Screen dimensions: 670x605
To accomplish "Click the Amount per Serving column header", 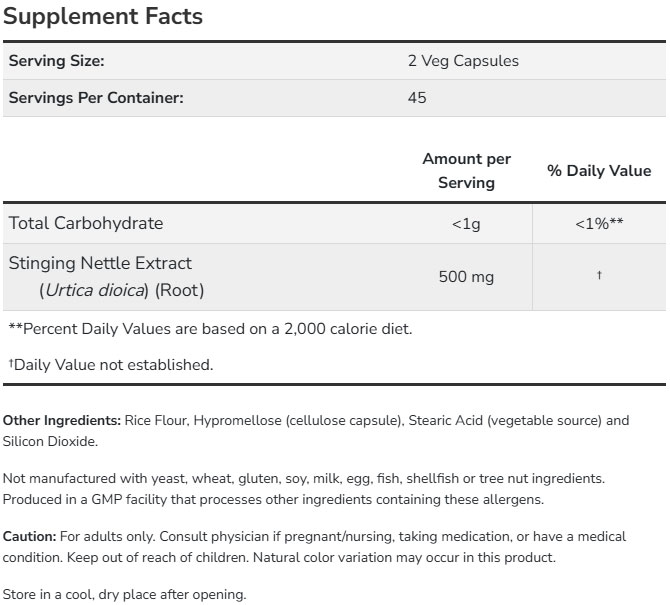I will pos(466,171).
